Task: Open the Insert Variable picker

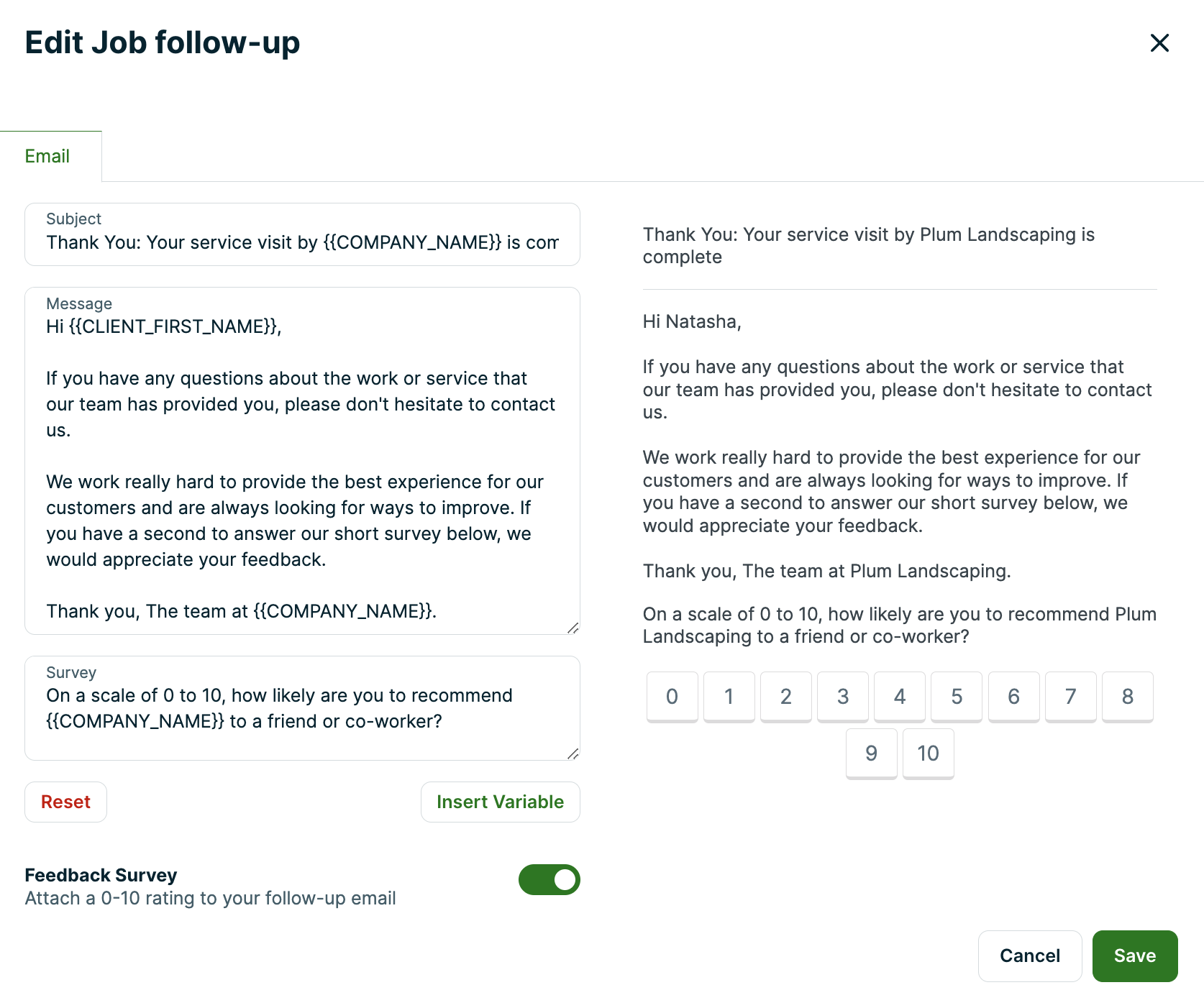Action: pyautogui.click(x=500, y=802)
